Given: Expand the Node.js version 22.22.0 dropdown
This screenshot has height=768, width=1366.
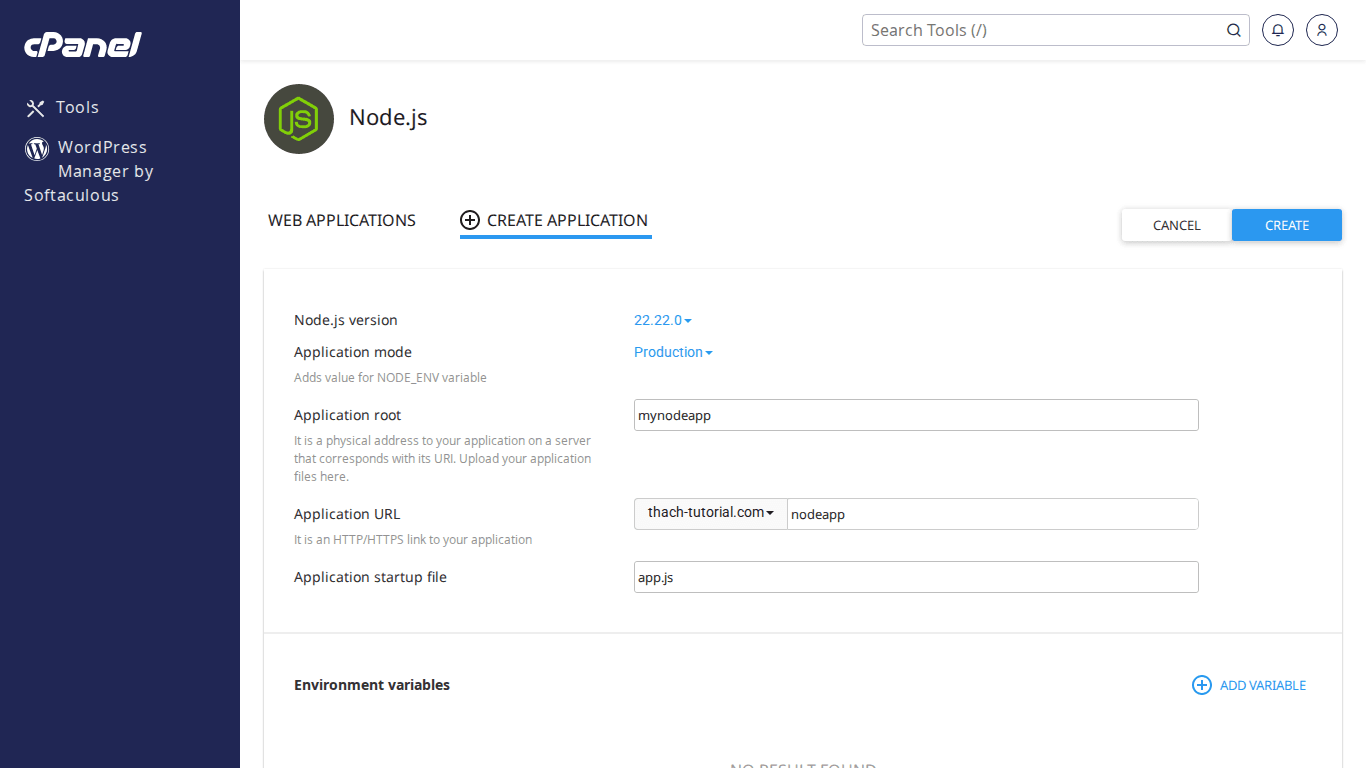Looking at the screenshot, I should coord(662,320).
